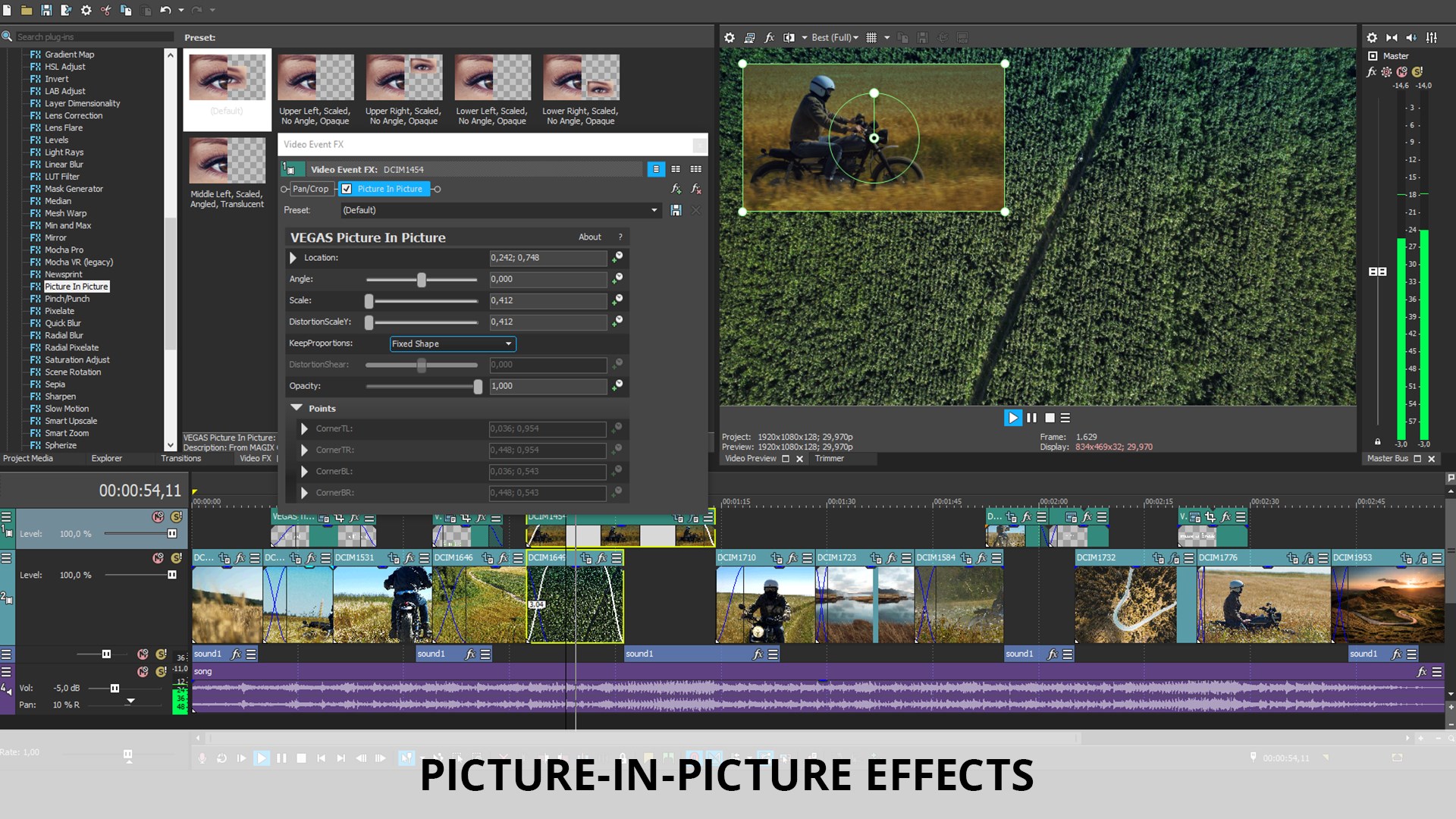The width and height of the screenshot is (1456, 819).
Task: Select the Upper Left Scaled preset thumbnail
Action: [x=315, y=77]
